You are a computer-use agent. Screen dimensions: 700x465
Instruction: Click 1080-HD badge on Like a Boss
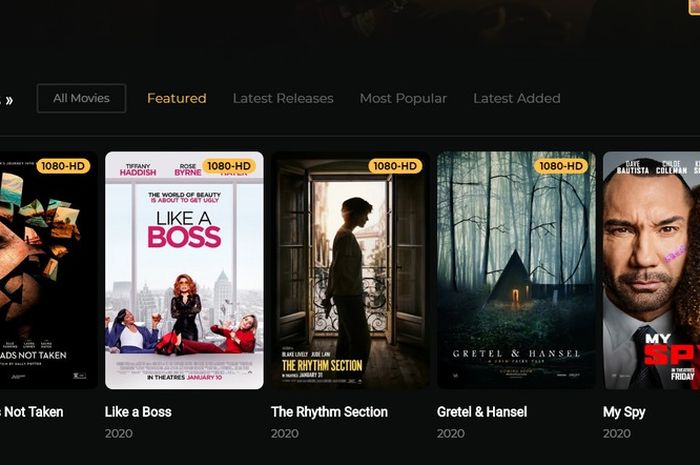[x=229, y=166]
